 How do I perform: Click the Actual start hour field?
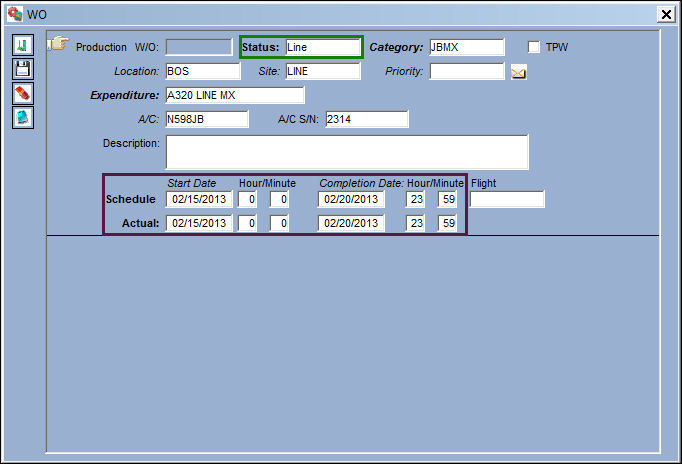[x=247, y=223]
